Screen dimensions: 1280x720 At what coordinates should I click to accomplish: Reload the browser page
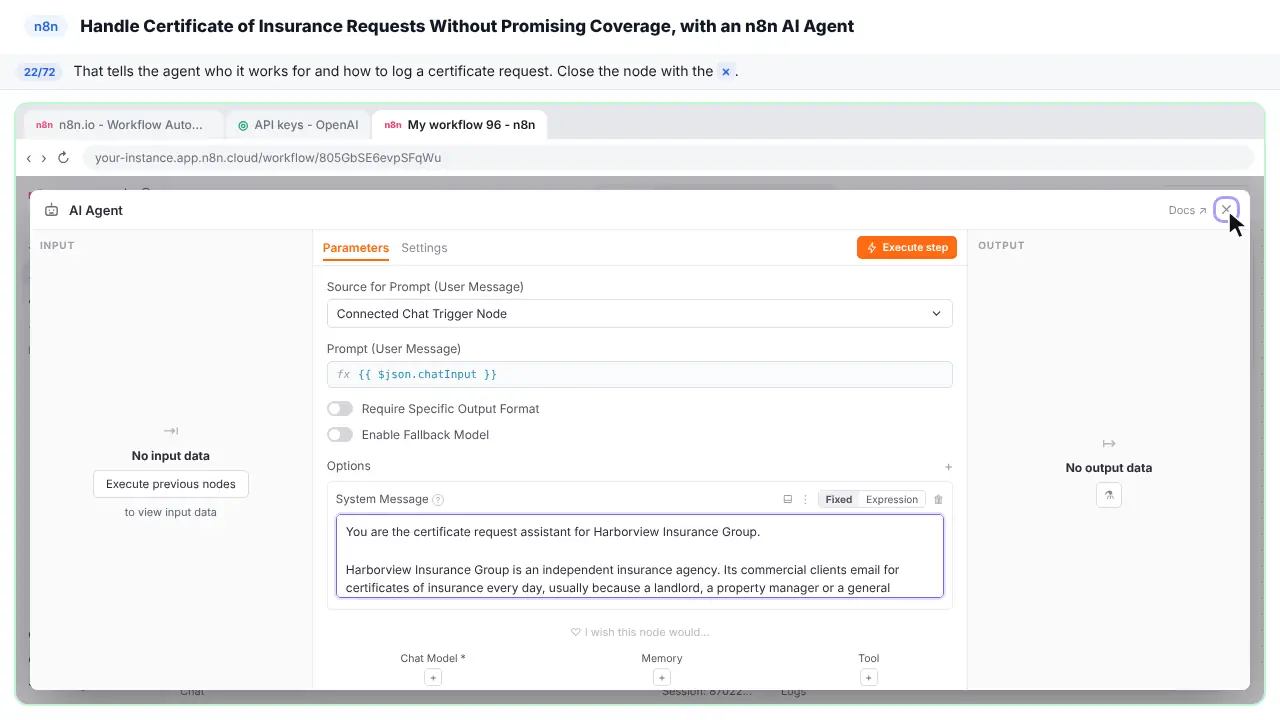click(63, 158)
